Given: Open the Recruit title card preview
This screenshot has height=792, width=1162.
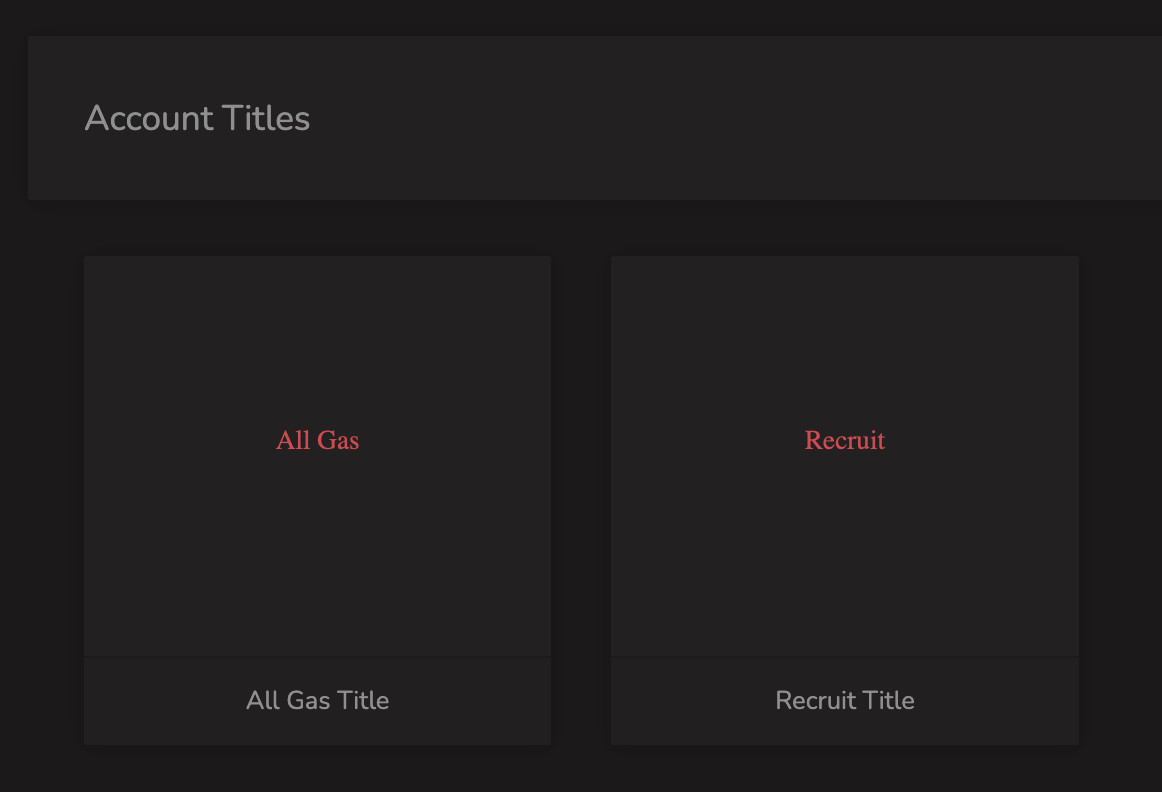Looking at the screenshot, I should [845, 456].
